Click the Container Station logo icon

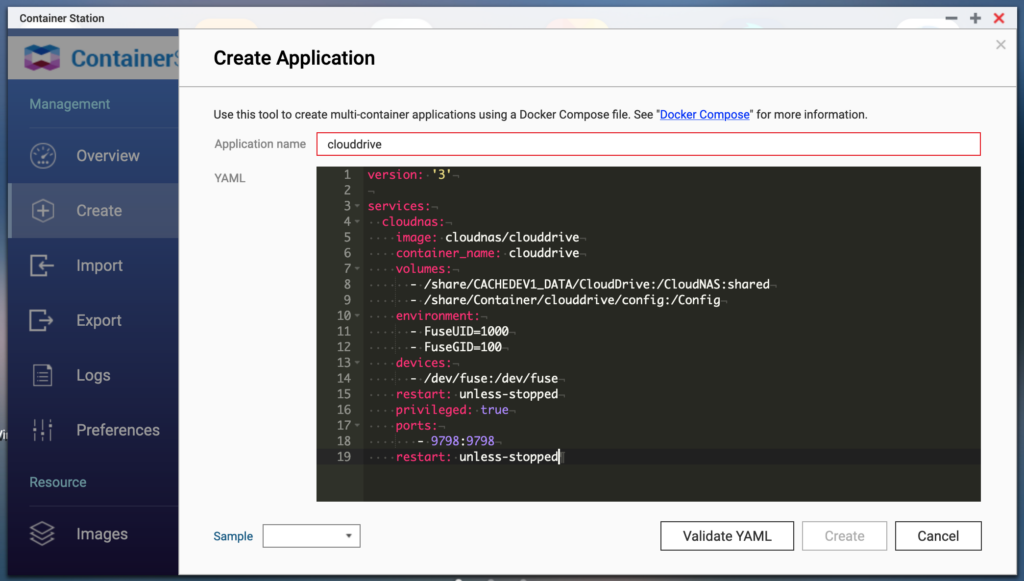pyautogui.click(x=42, y=59)
